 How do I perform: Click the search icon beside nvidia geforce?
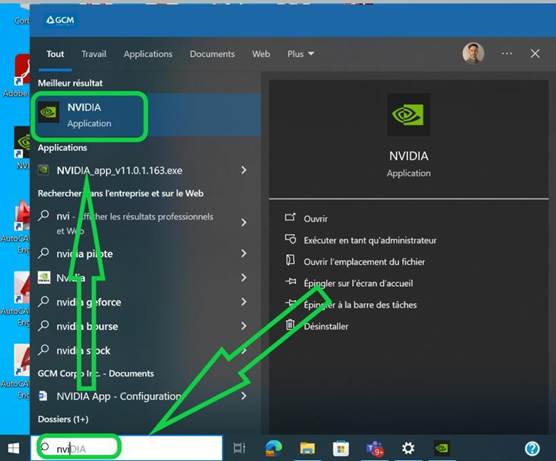coord(44,301)
